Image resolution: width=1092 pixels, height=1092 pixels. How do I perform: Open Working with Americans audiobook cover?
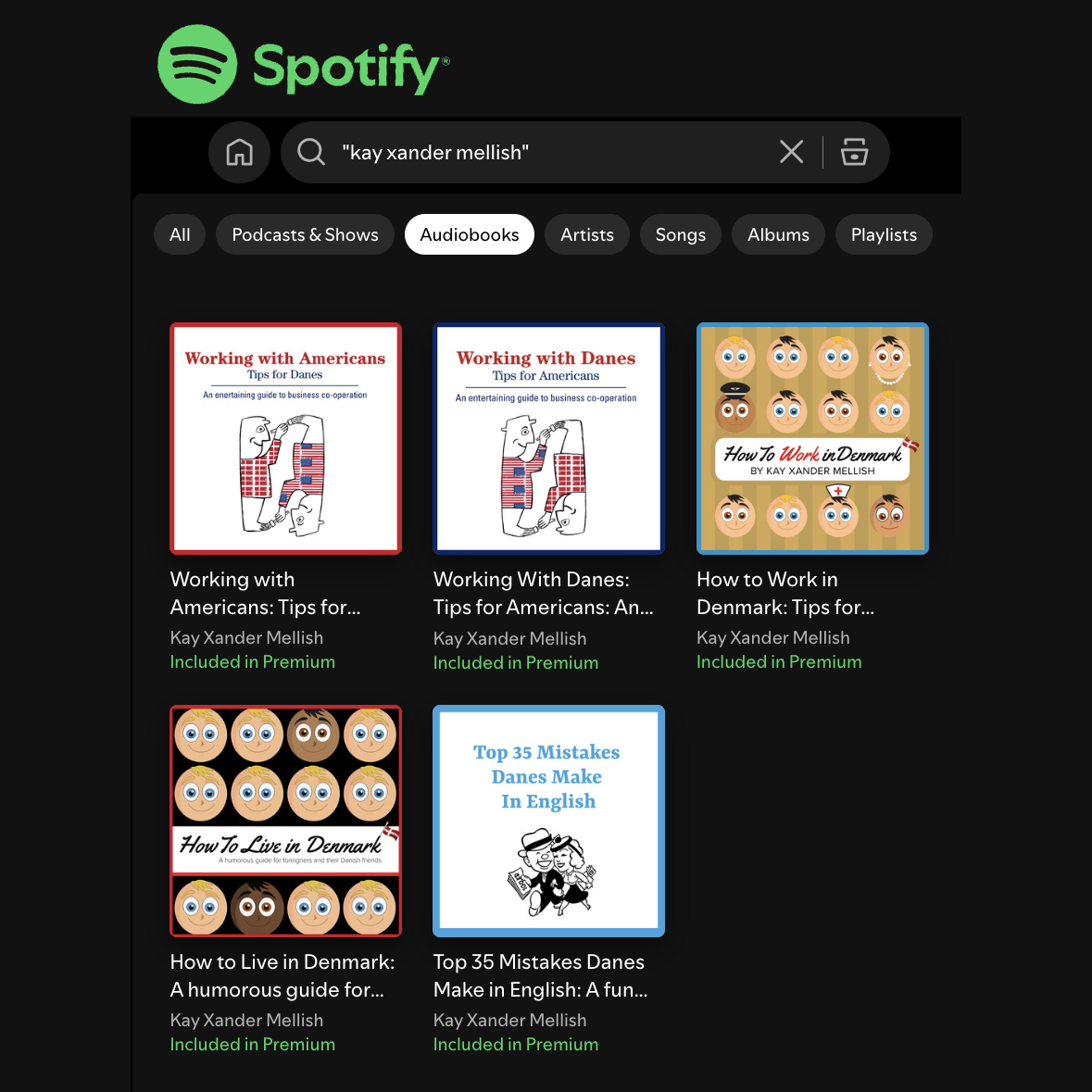[285, 439]
